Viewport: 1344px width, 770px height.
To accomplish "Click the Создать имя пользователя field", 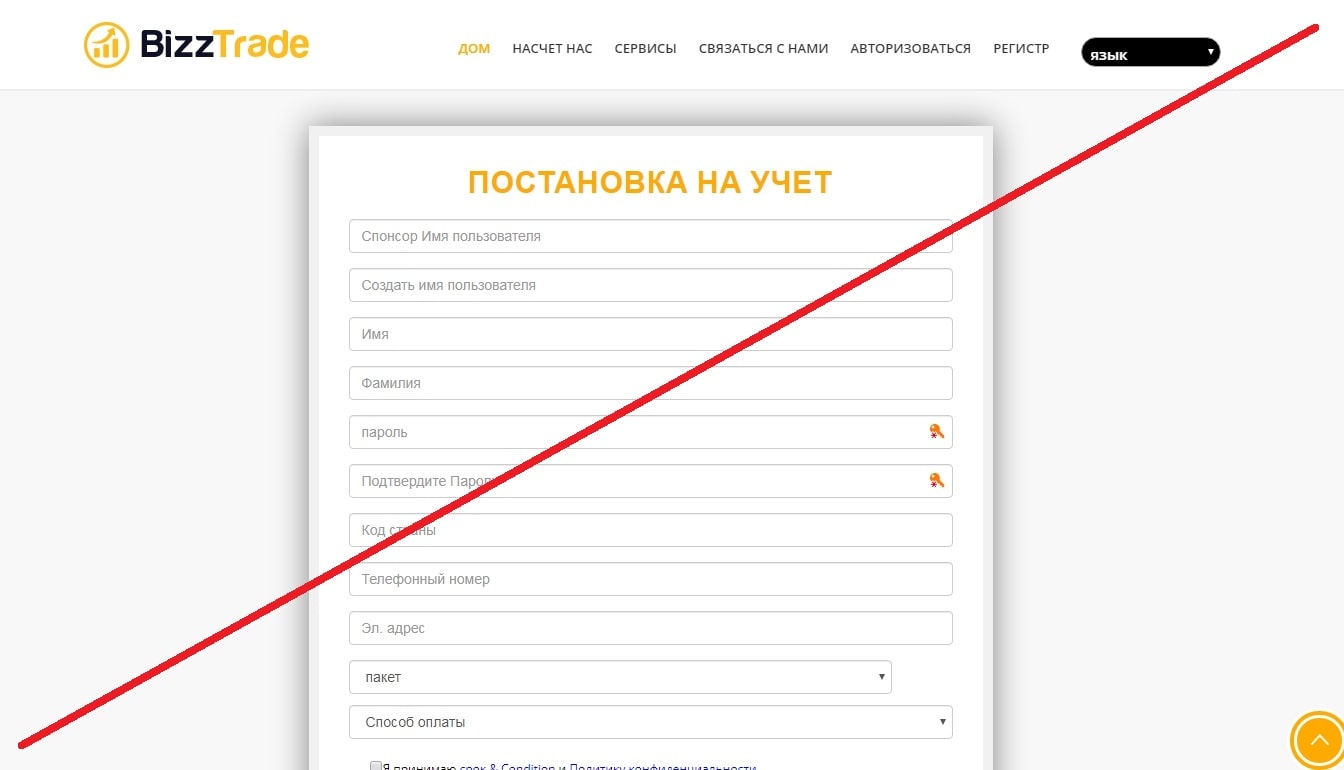I will 650,285.
